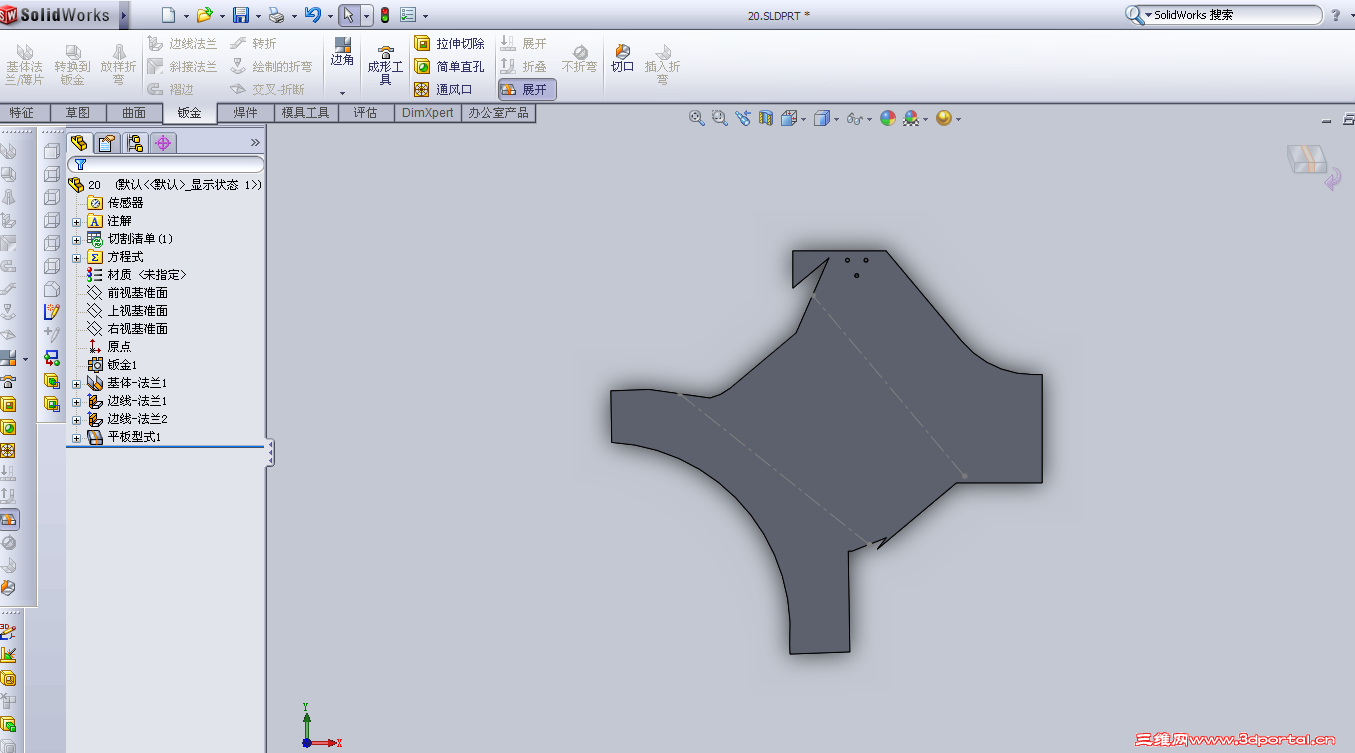This screenshot has height=753, width=1355.
Task: Undo the last action
Action: (x=313, y=15)
